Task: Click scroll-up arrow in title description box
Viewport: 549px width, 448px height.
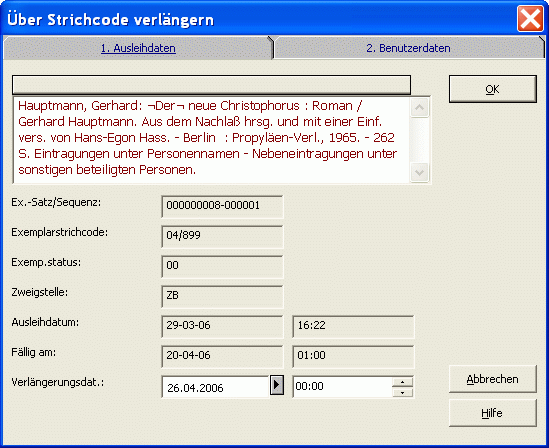Action: 419,107
